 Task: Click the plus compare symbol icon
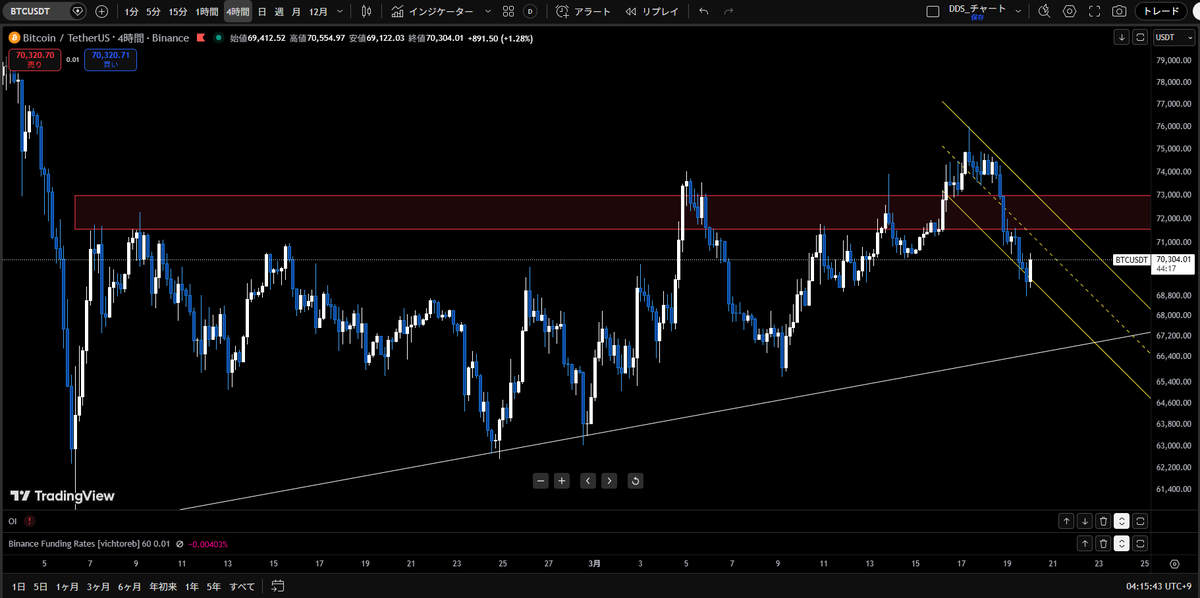pos(102,12)
